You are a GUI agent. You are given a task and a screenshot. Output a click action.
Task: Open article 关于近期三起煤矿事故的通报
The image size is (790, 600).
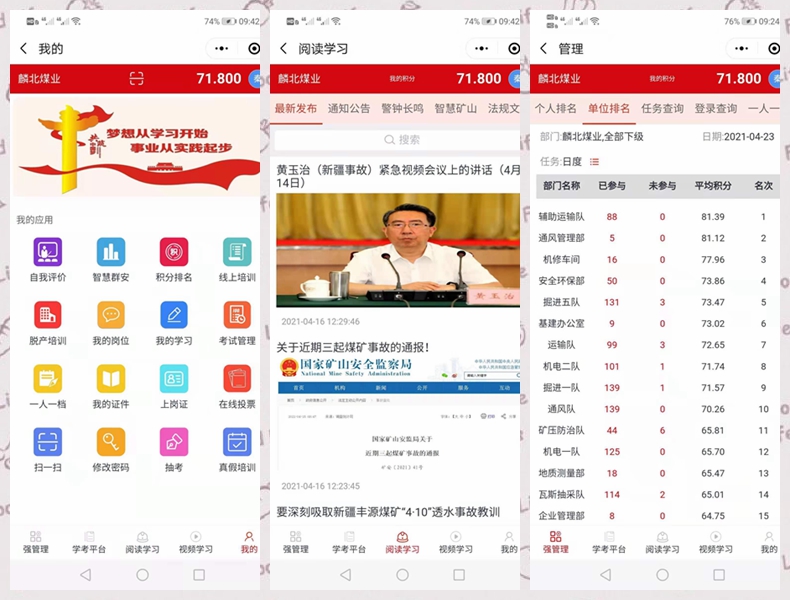click(353, 347)
